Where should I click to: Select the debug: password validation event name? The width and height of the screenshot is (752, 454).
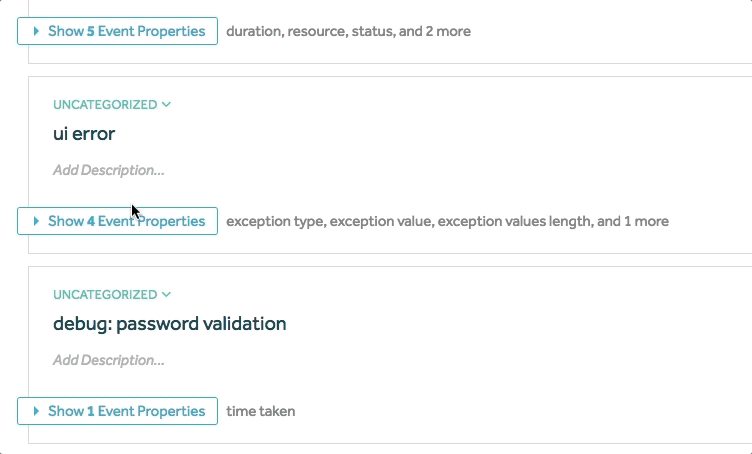pyautogui.click(x=169, y=324)
